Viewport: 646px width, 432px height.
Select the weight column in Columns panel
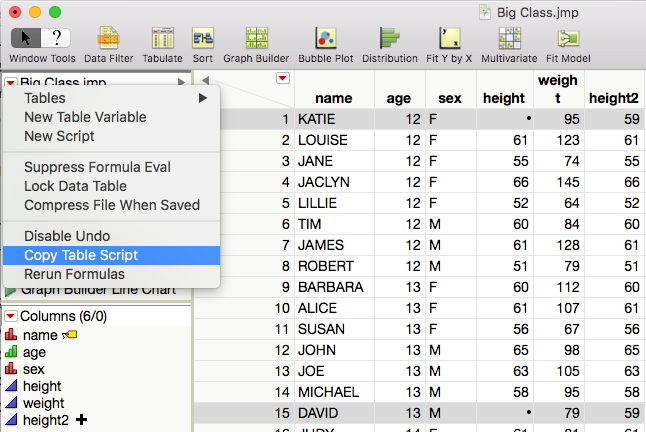[x=42, y=403]
